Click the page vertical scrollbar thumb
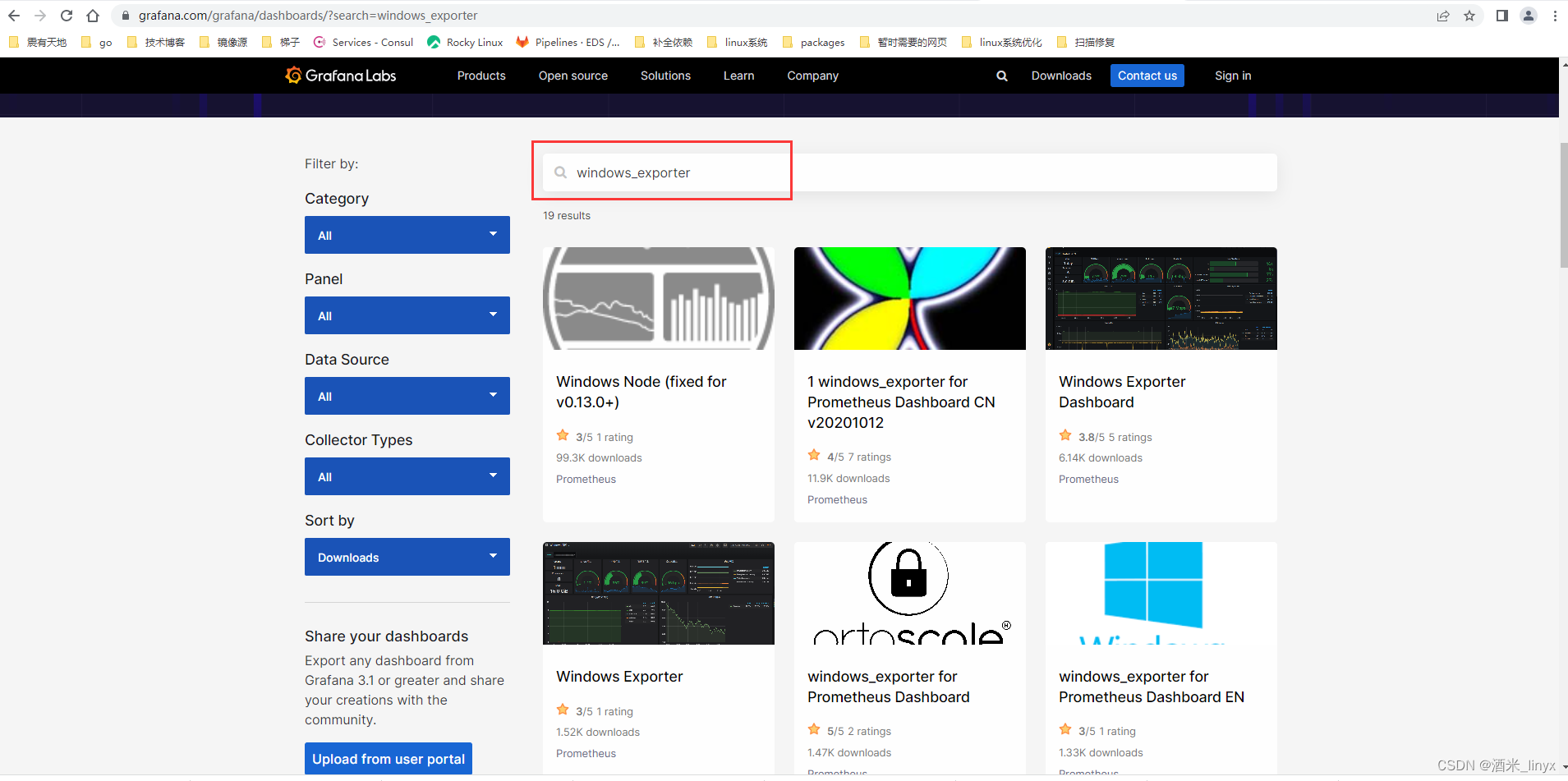The width and height of the screenshot is (1568, 781). tap(1563, 205)
